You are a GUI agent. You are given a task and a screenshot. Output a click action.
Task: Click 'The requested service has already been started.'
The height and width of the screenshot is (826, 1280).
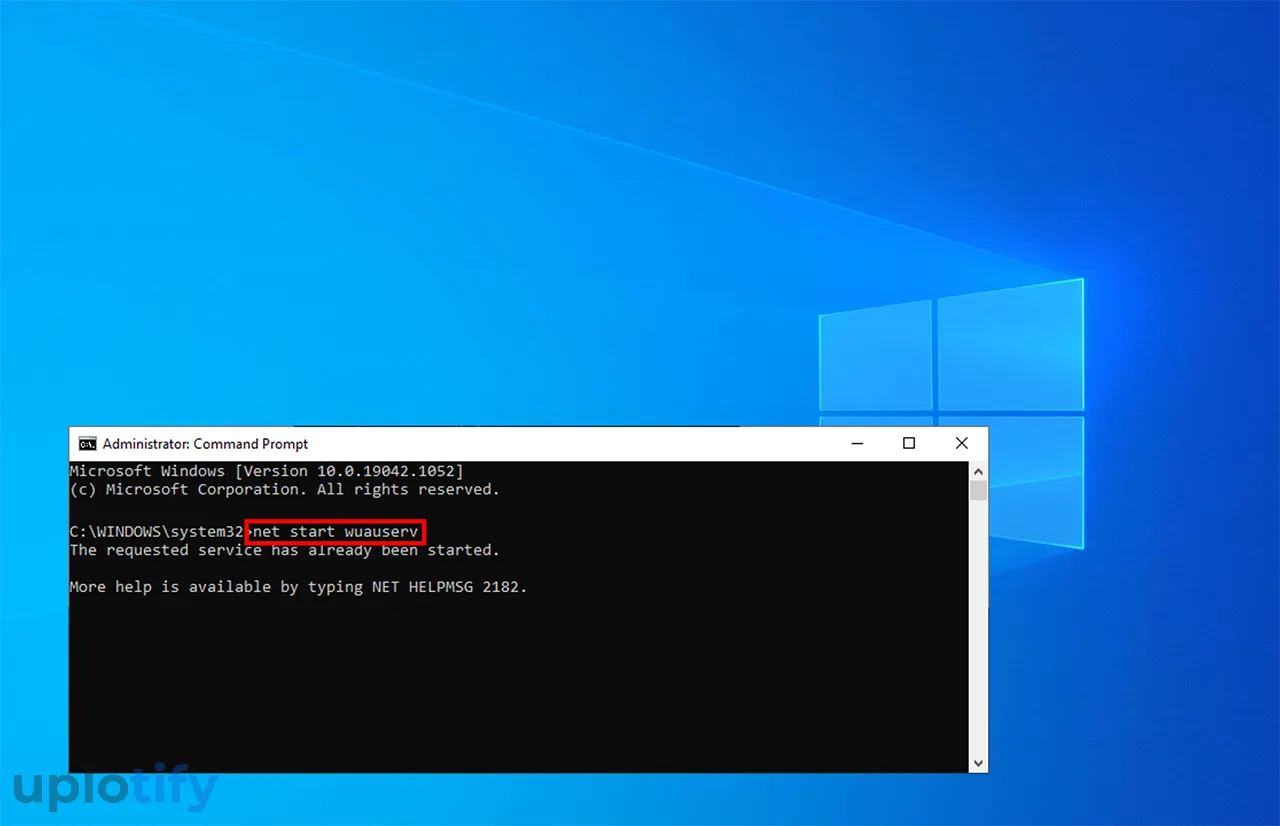284,551
